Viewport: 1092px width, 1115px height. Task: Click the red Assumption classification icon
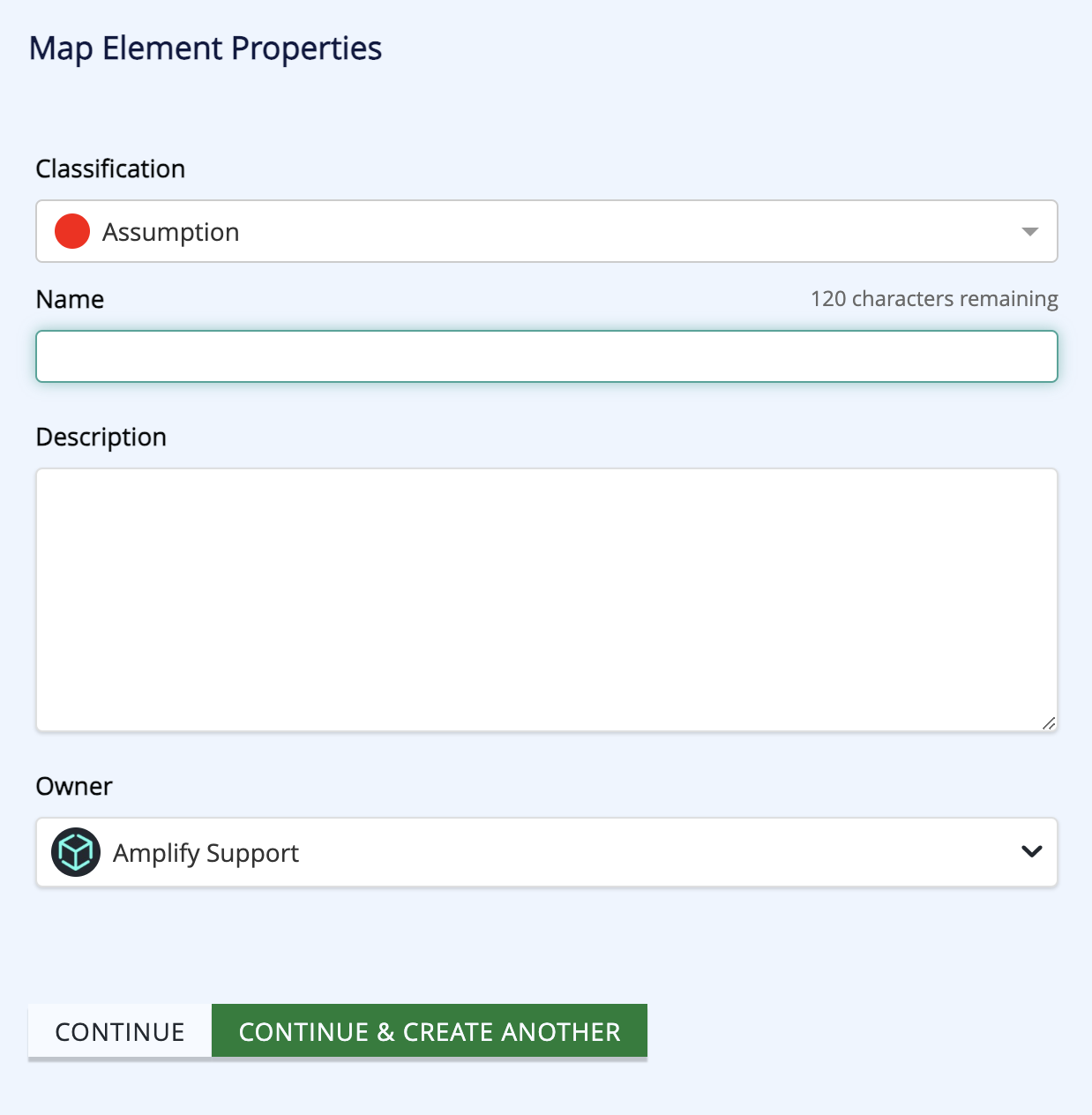pos(71,231)
